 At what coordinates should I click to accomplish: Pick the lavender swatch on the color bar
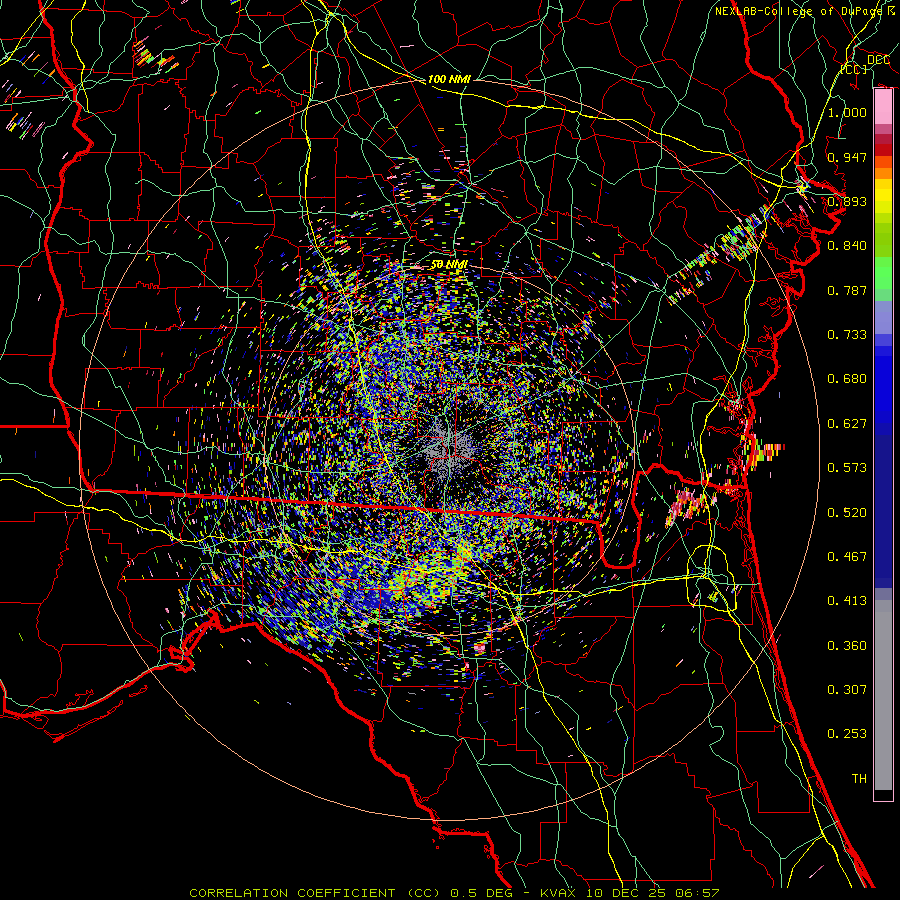(883, 317)
